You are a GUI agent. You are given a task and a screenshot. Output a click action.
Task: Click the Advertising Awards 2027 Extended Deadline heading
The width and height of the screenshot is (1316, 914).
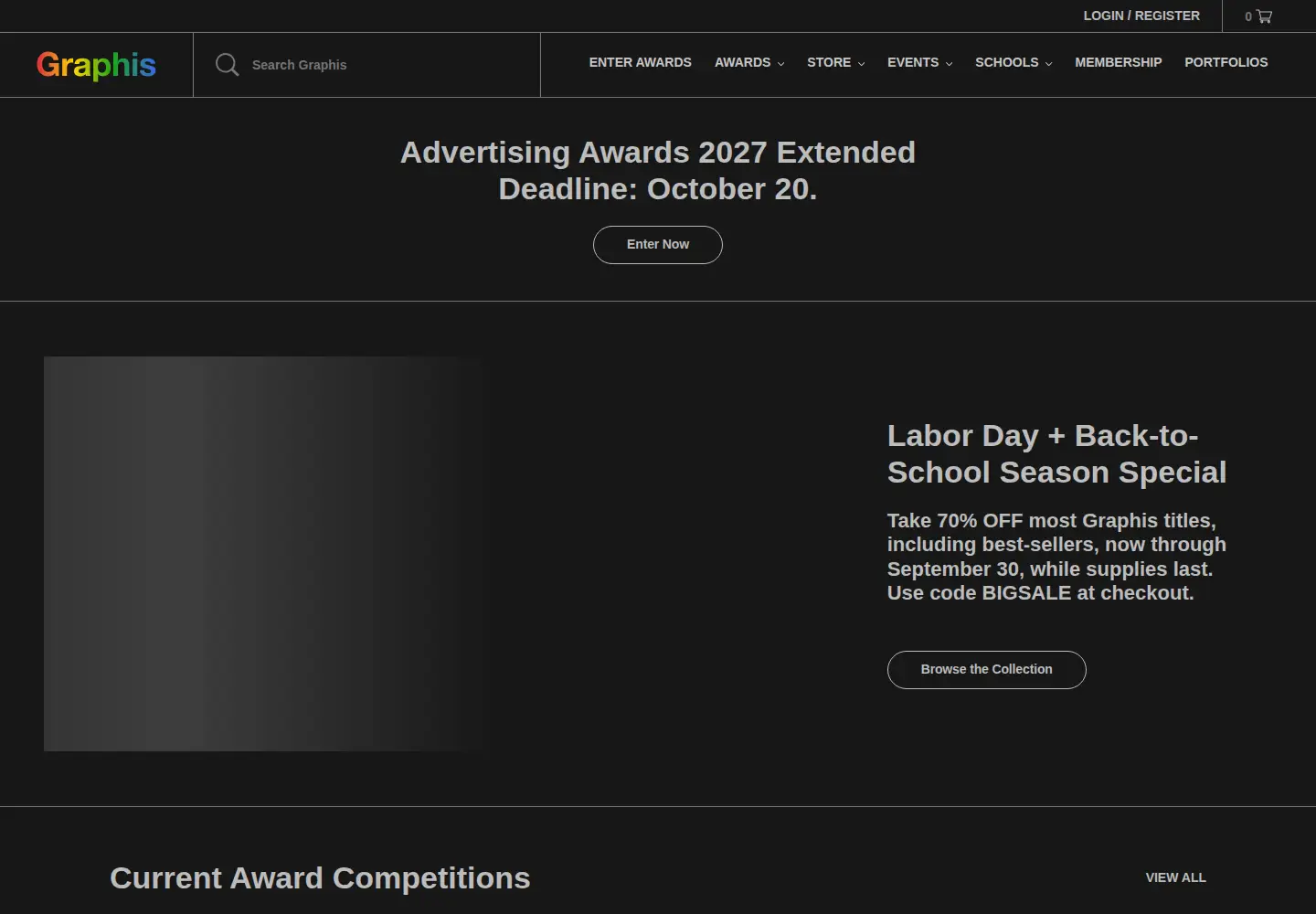pyautogui.click(x=658, y=170)
